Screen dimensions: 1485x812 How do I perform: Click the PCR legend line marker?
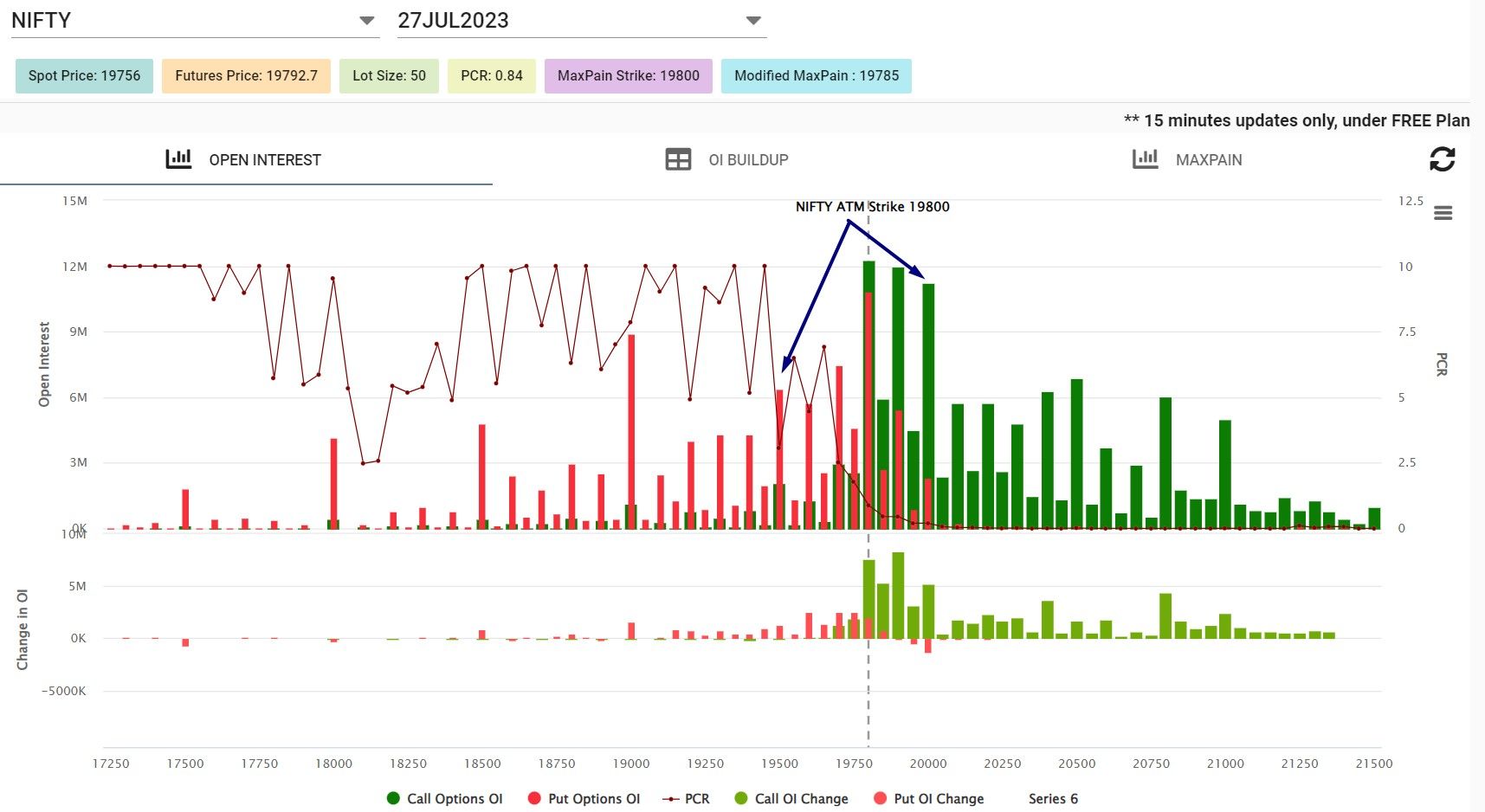point(670,799)
